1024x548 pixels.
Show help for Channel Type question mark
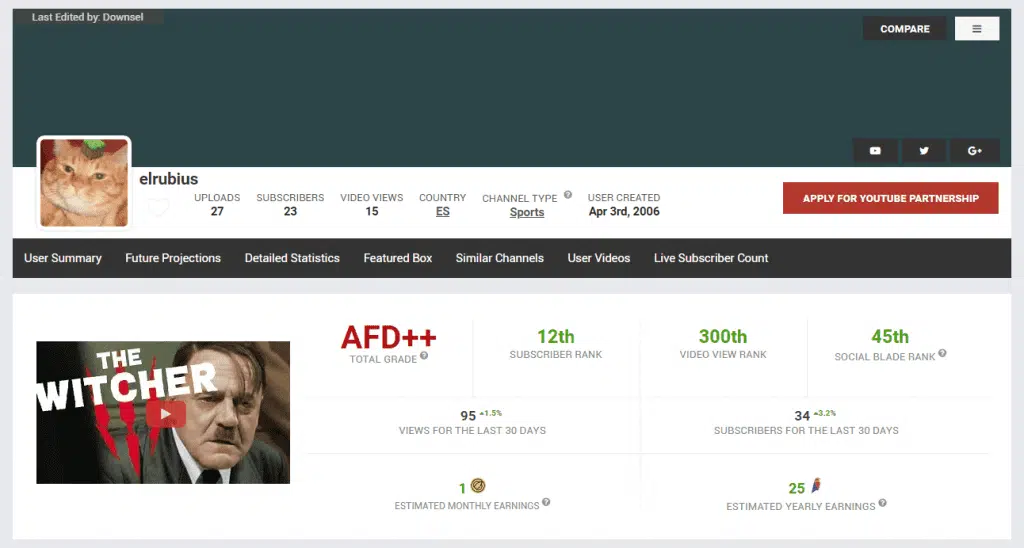point(568,195)
